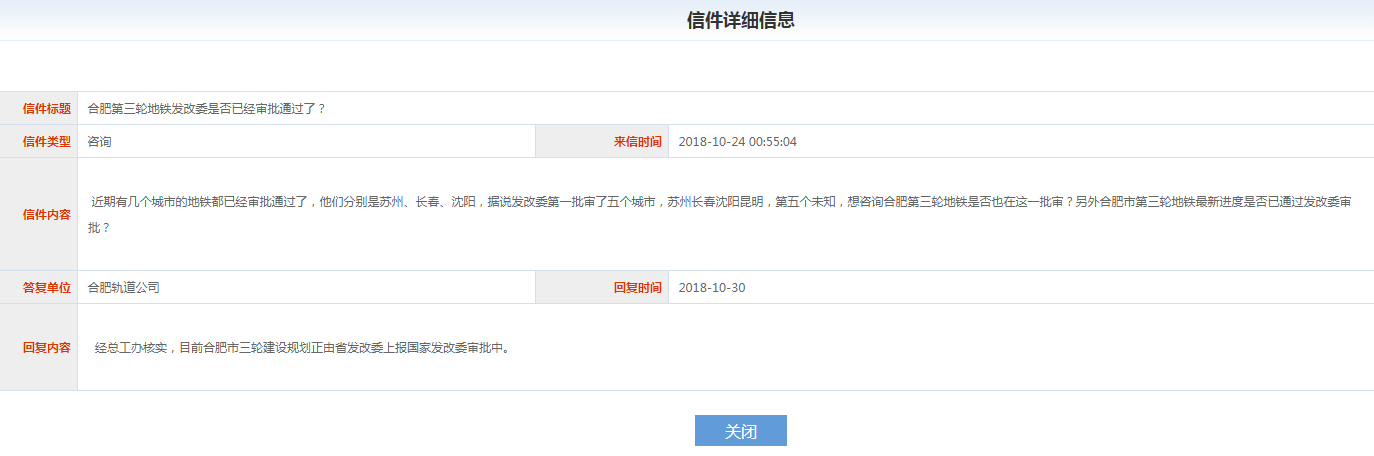1374x456 pixels.
Task: Click the reply text starting 经总工办核实
Action: coord(303,348)
